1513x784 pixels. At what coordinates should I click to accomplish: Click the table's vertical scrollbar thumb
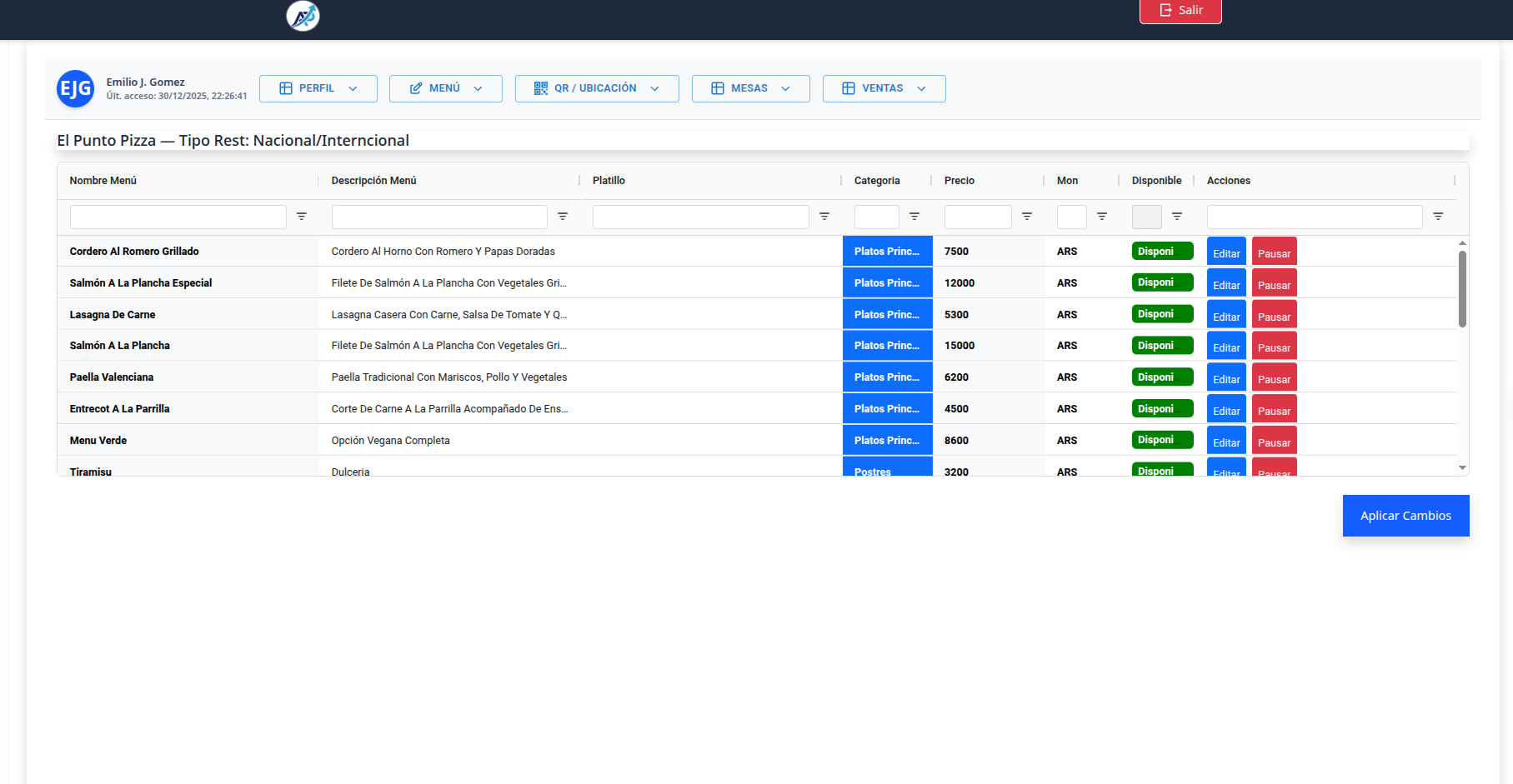pyautogui.click(x=1462, y=288)
